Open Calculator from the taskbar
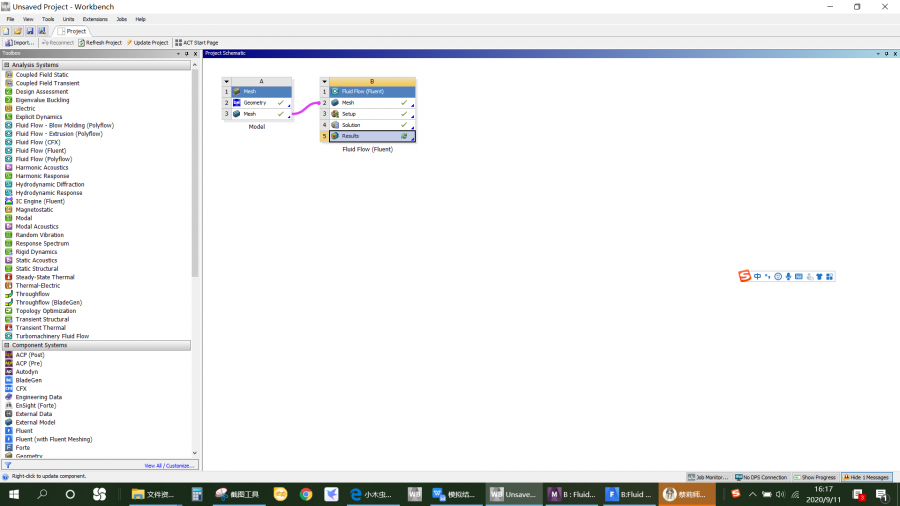Viewport: 900px width, 506px height. (197, 494)
